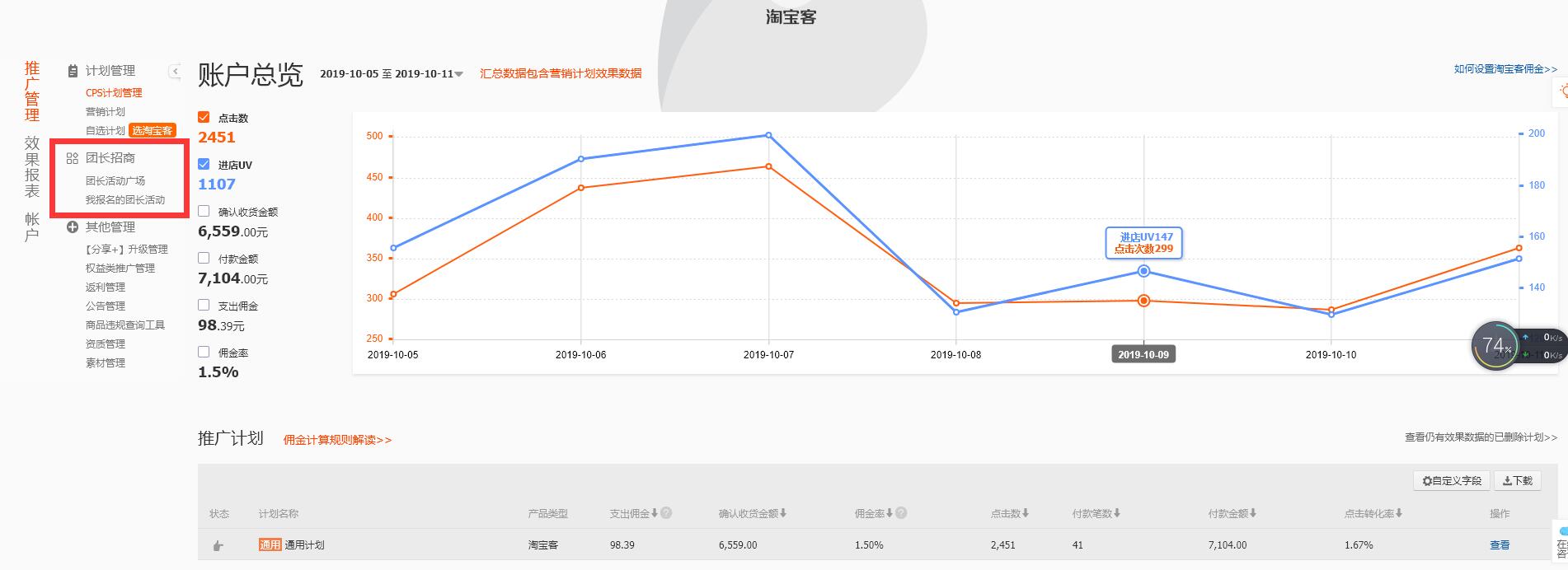Open 我报名的团长活动 menu item

125,200
